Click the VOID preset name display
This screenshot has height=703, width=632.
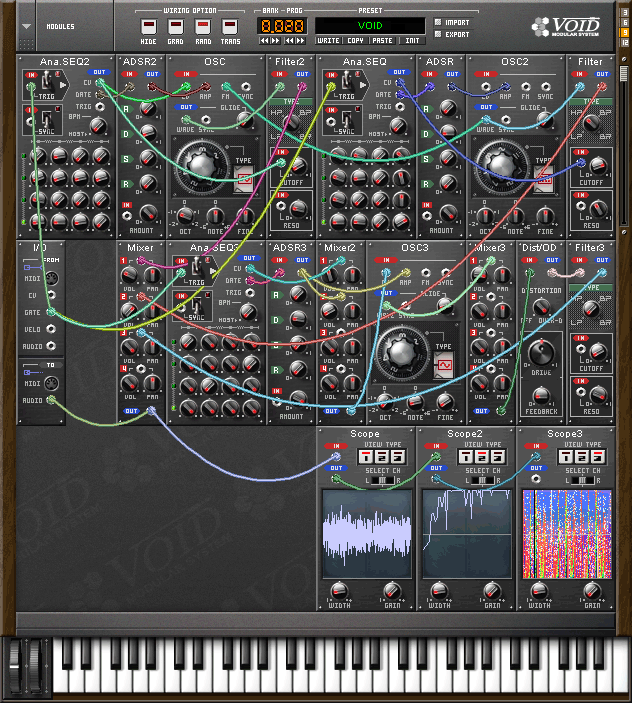370,26
